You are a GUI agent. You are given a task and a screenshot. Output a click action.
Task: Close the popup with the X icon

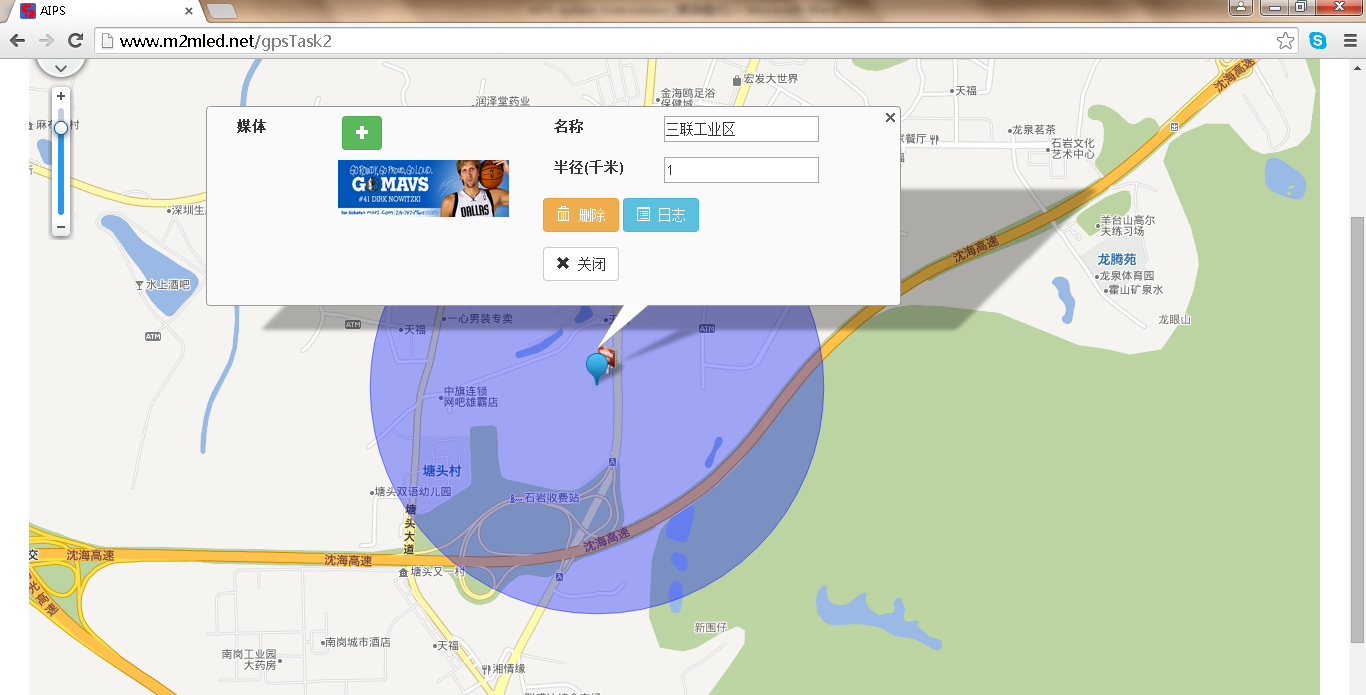890,118
